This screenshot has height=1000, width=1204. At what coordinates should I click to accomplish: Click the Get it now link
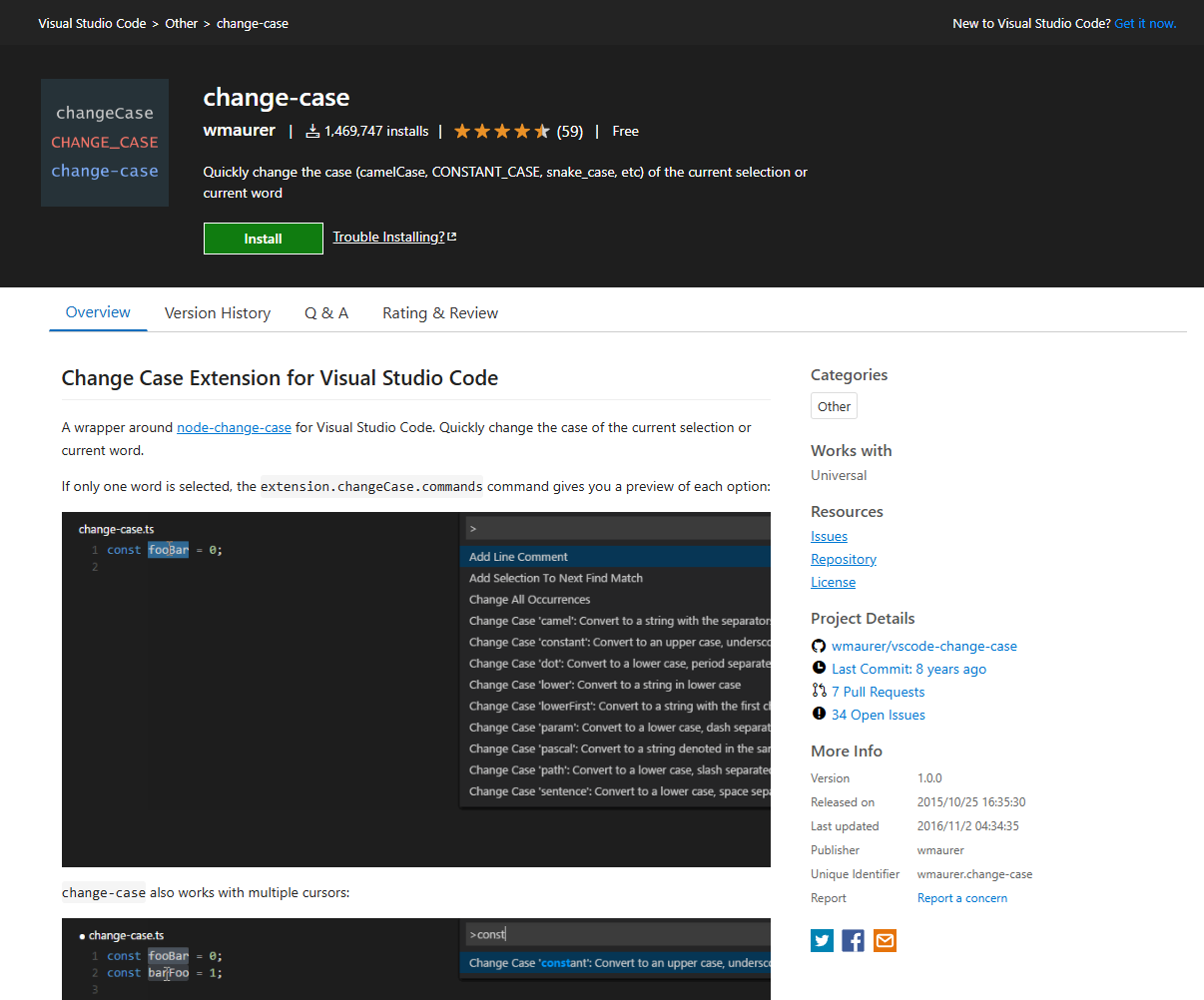1145,23
